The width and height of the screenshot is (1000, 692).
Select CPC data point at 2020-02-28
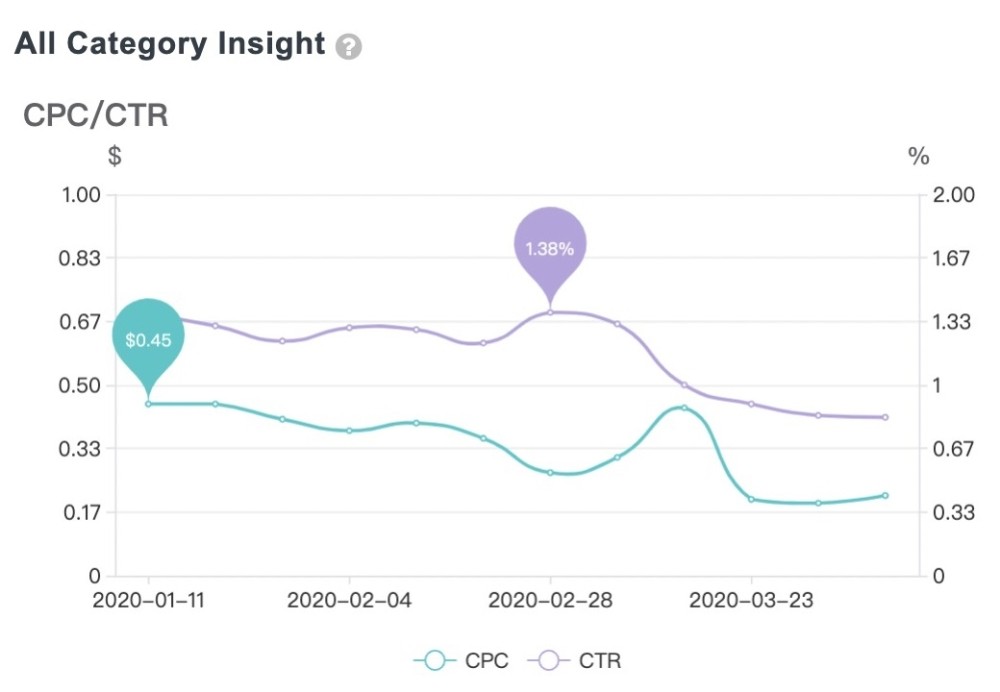[550, 473]
